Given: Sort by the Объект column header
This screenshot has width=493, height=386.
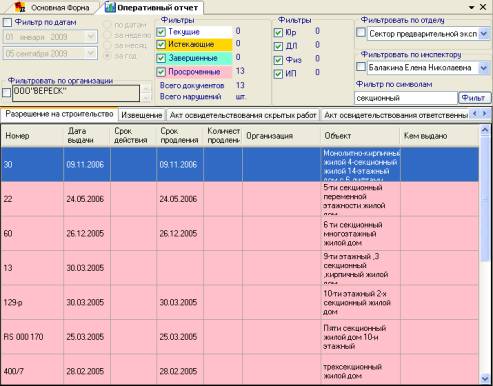Looking at the screenshot, I should pos(360,136).
